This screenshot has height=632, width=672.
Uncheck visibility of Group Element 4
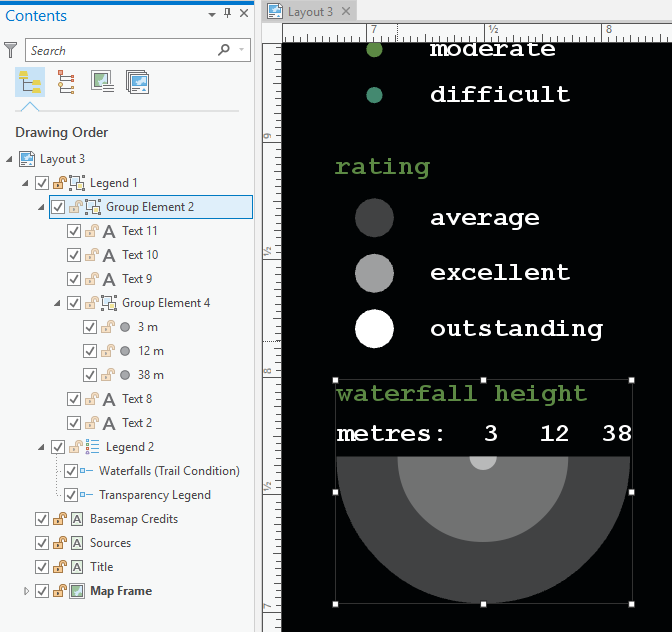pyautogui.click(x=74, y=303)
